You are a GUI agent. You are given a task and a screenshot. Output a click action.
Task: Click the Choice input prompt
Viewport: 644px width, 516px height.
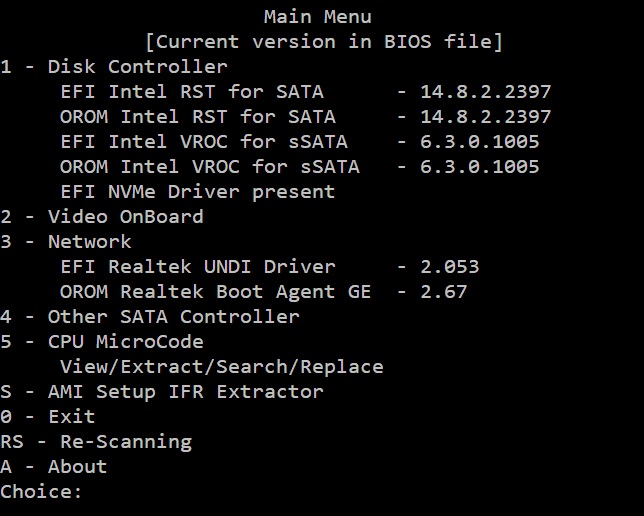tap(42, 491)
